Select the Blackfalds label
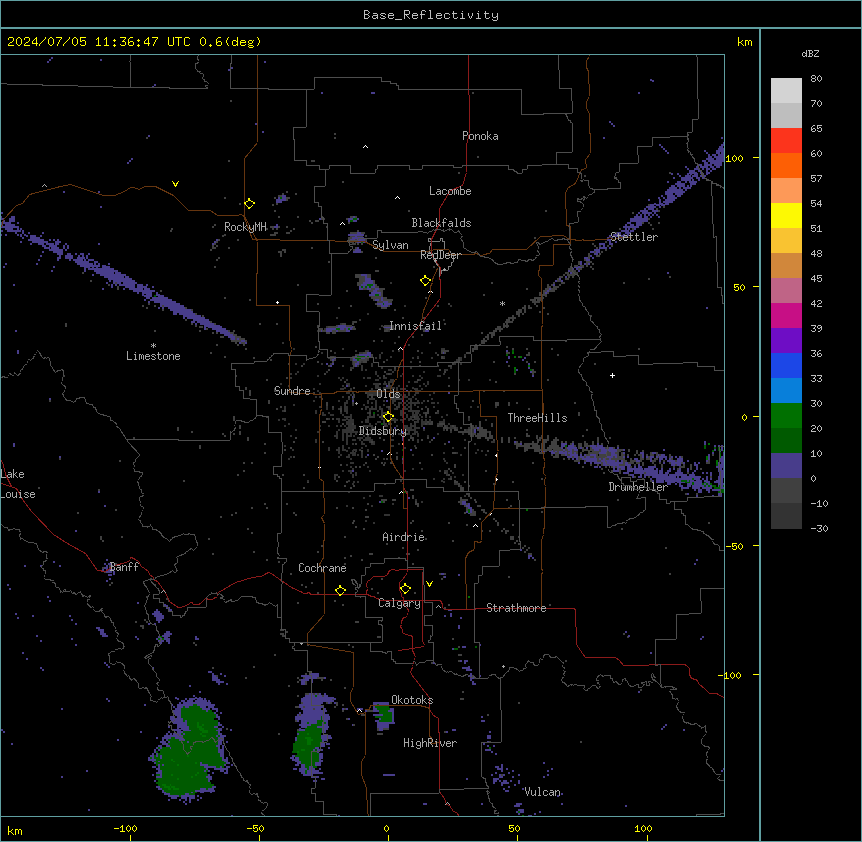 tap(441, 223)
